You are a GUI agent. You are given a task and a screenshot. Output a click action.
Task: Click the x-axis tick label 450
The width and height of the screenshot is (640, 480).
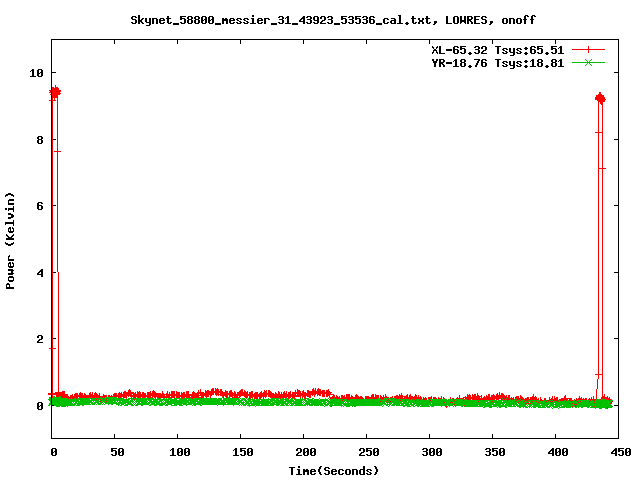621,452
